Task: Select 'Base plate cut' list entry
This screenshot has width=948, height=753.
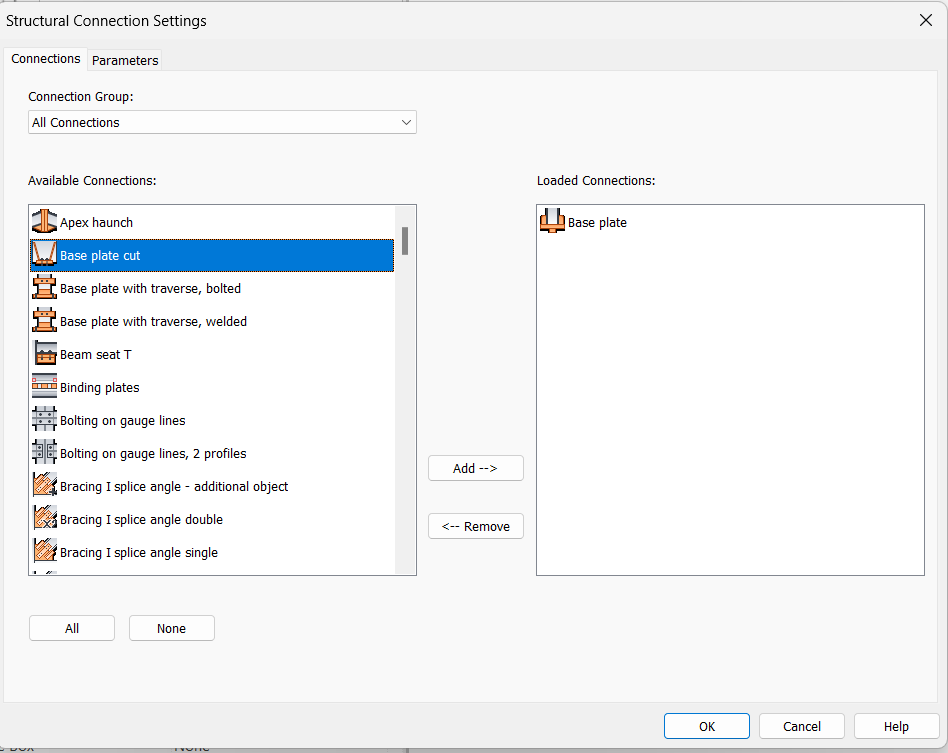Action: pos(212,255)
